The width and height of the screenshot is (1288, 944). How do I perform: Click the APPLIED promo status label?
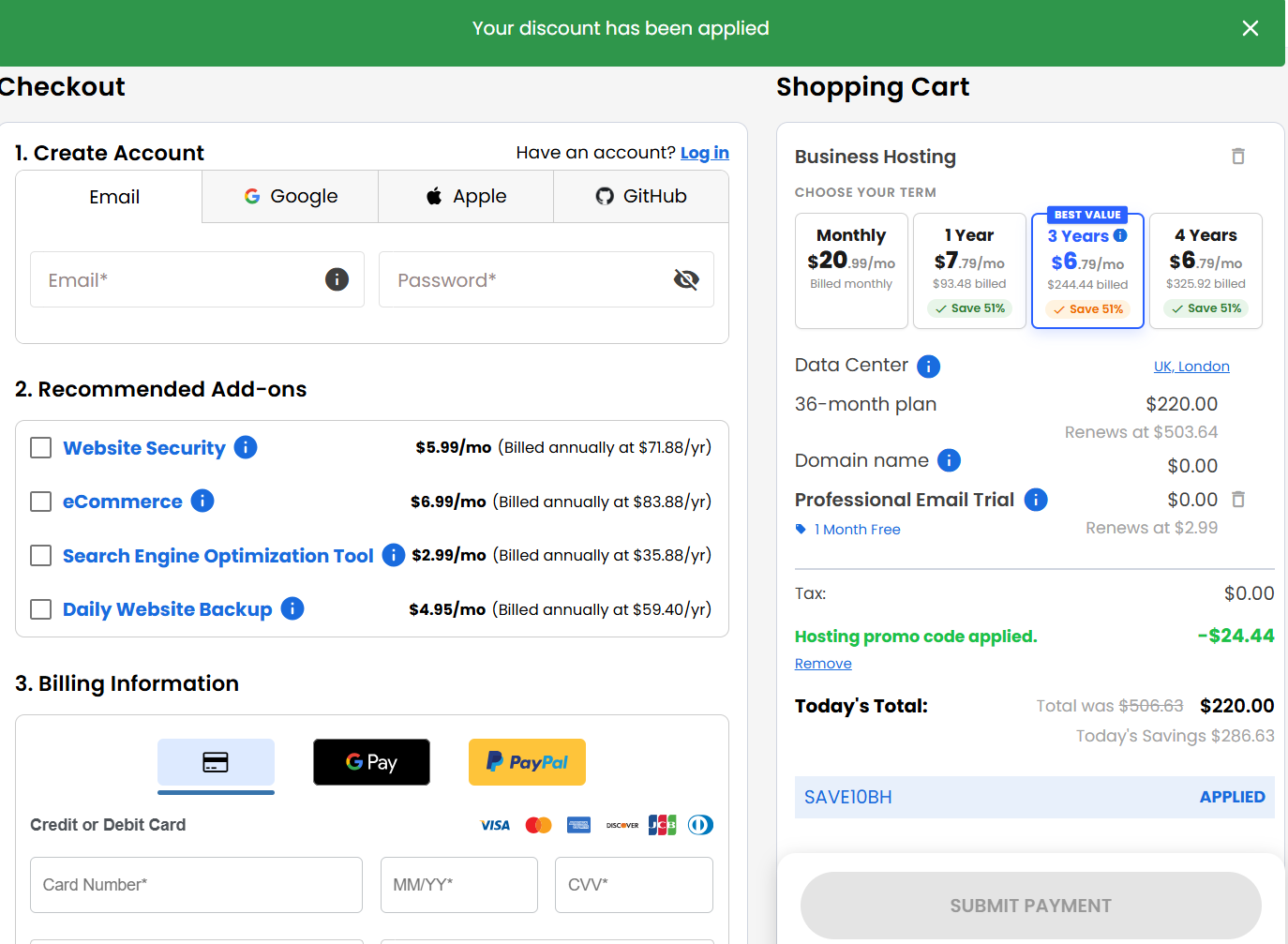tap(1232, 797)
